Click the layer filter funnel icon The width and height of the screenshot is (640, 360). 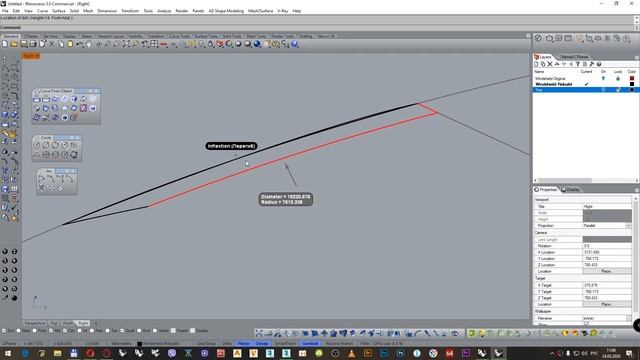(x=578, y=64)
